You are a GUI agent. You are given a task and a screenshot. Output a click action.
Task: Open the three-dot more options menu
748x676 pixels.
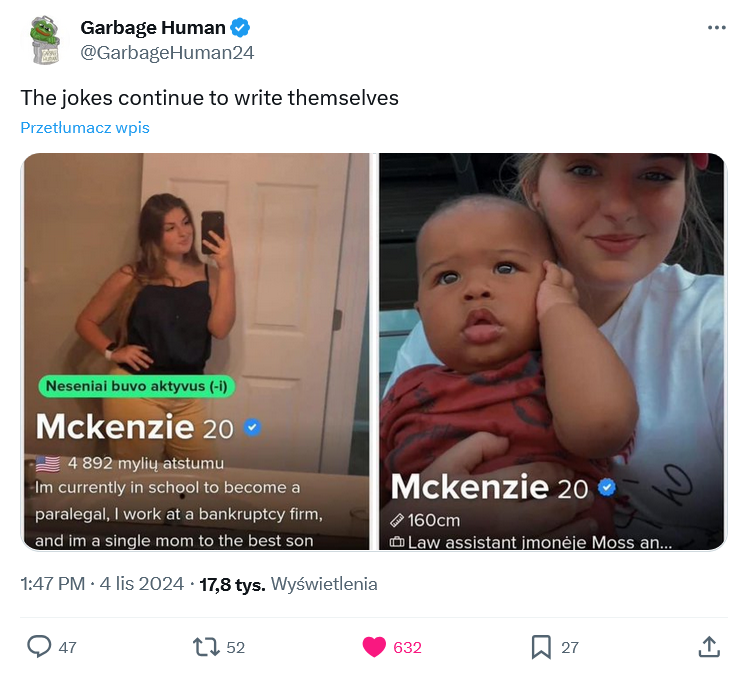[716, 28]
